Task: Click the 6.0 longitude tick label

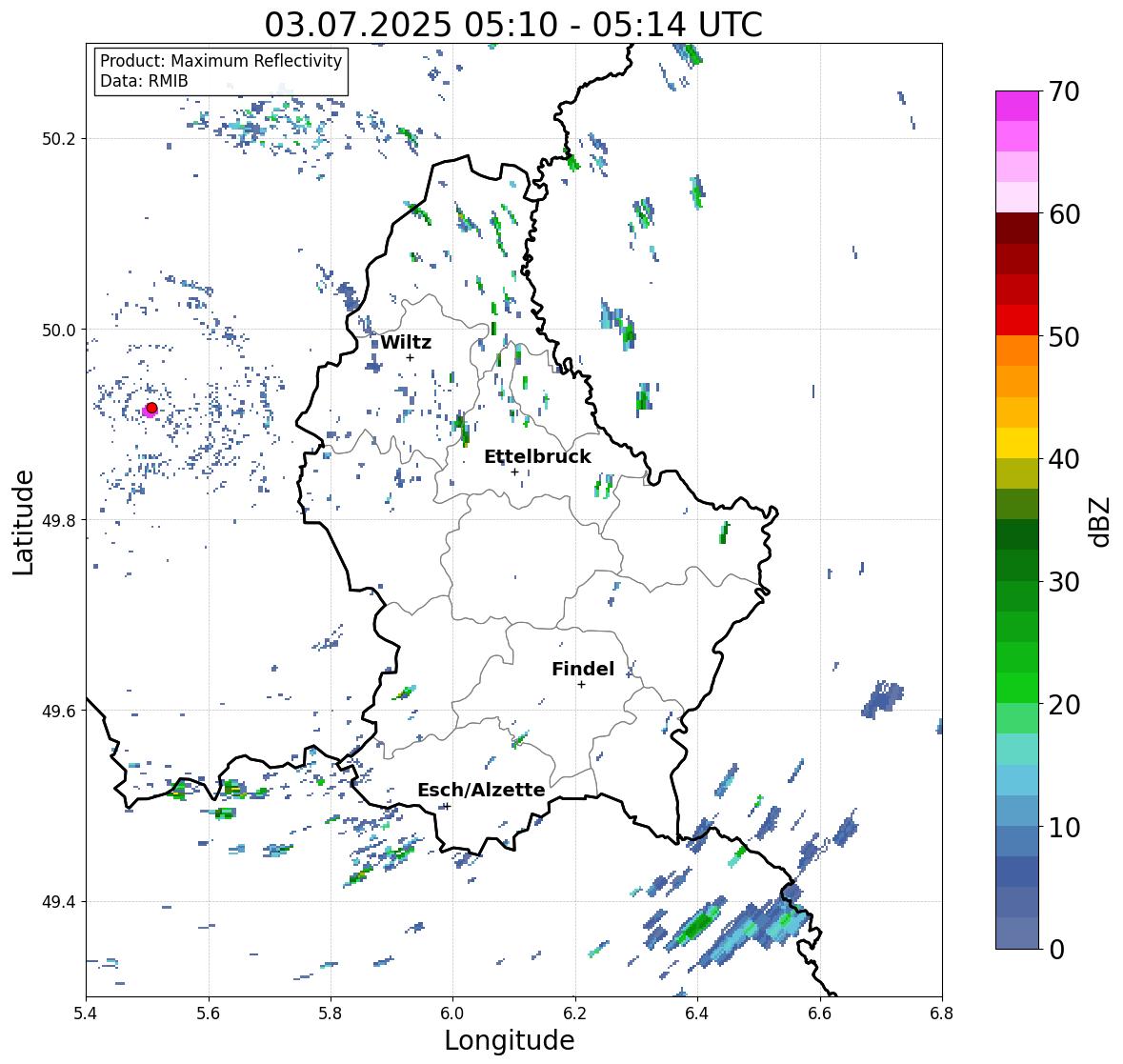Action: [452, 1013]
